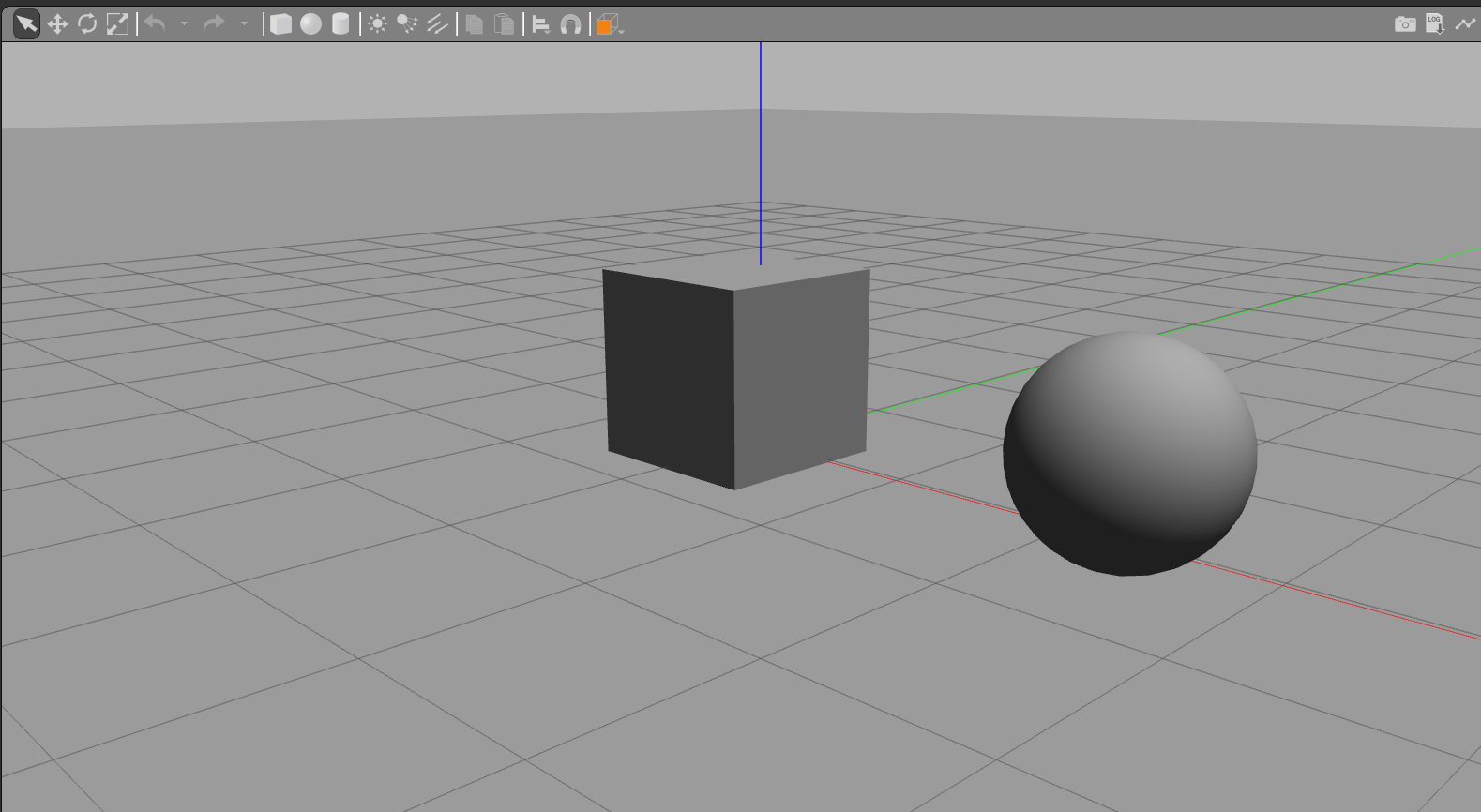Add a Point light
Image resolution: width=1481 pixels, height=812 pixels.
[x=377, y=24]
